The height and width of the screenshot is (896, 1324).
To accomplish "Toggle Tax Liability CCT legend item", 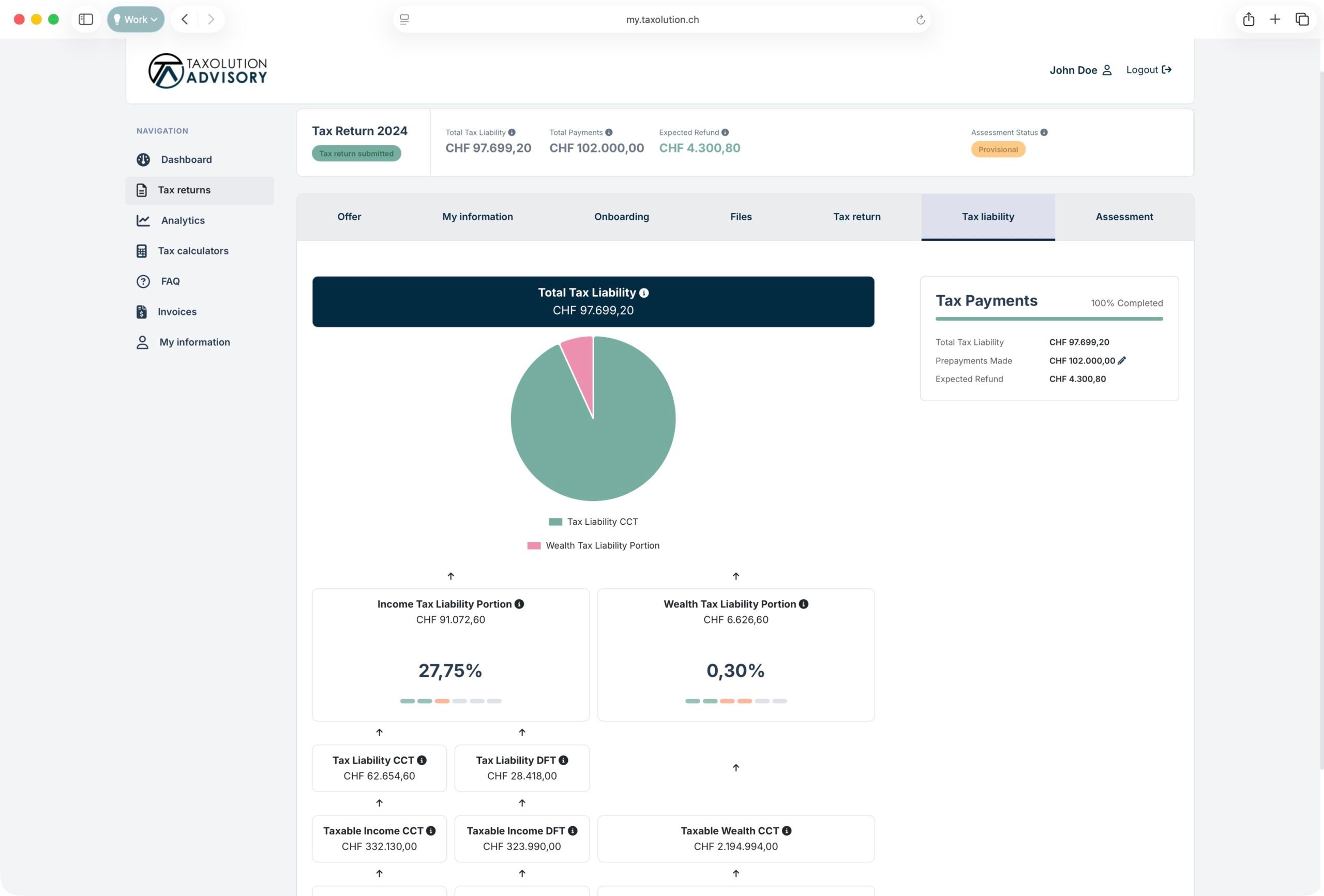I will 593,521.
